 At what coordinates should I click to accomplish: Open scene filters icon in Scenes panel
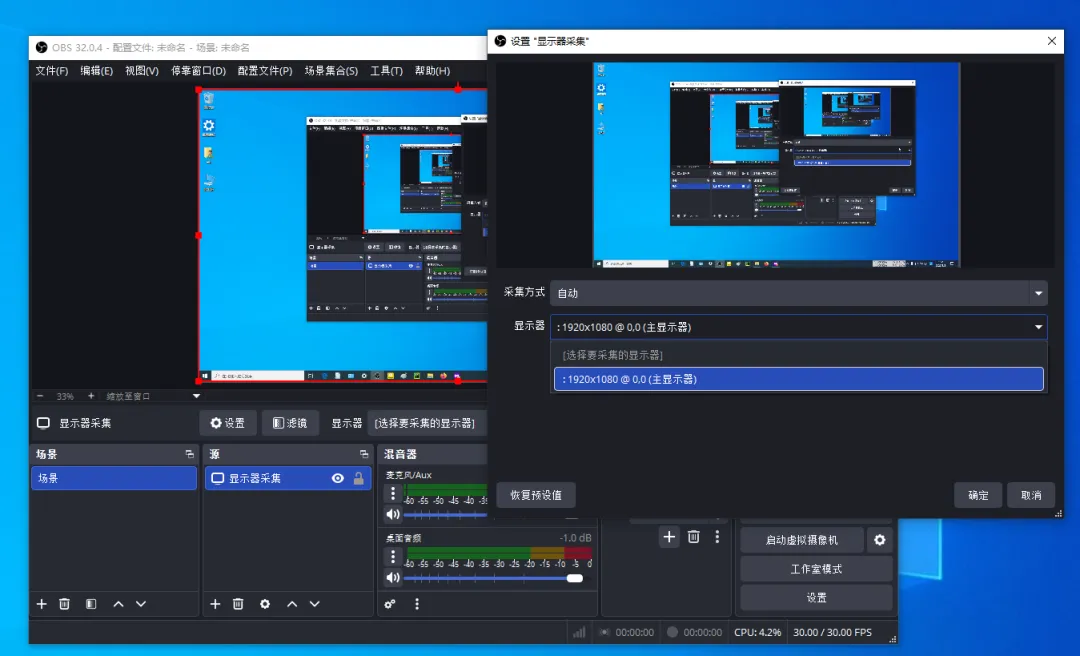pos(91,604)
